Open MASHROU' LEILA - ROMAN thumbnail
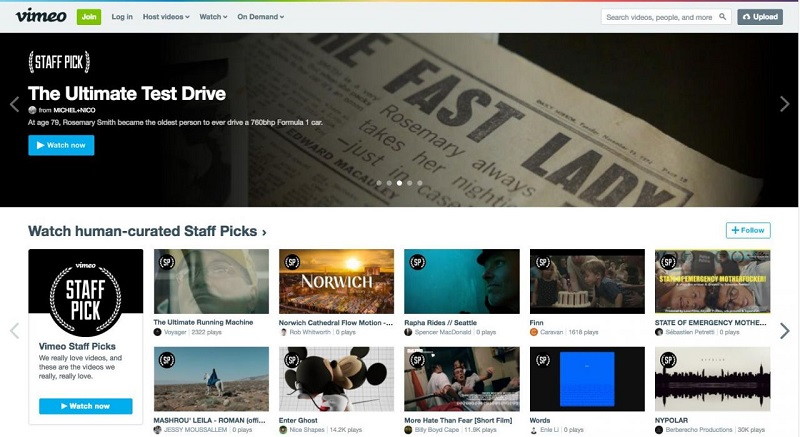The height and width of the screenshot is (437, 800). tap(211, 379)
